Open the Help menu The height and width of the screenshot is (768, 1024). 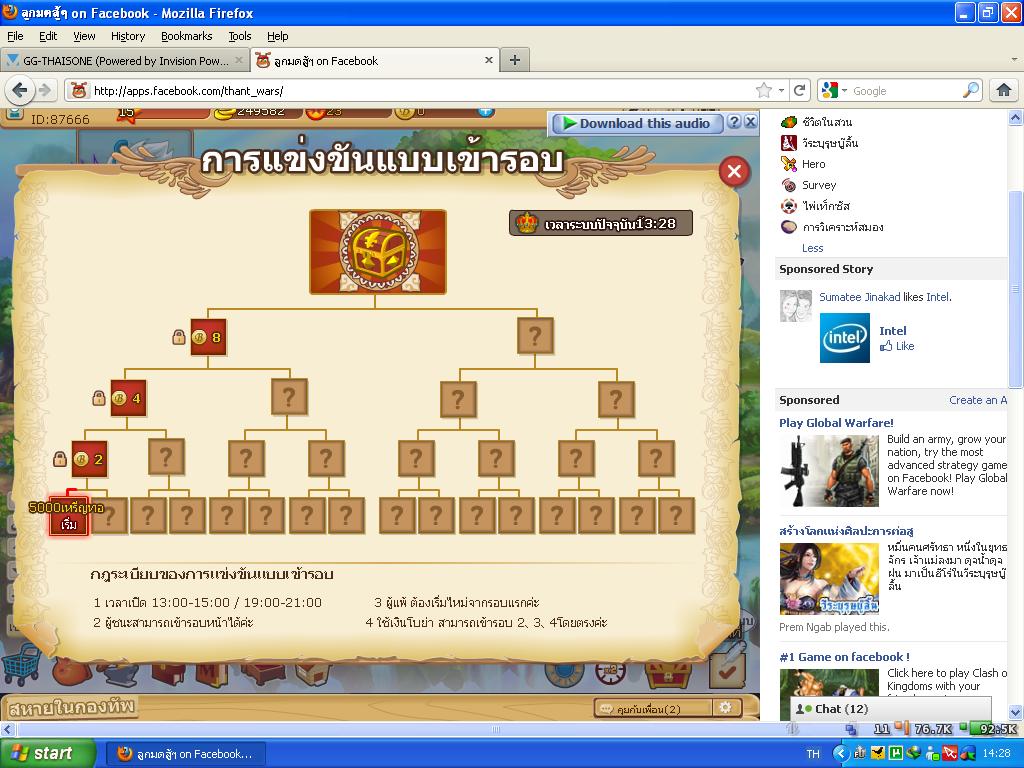coord(278,36)
